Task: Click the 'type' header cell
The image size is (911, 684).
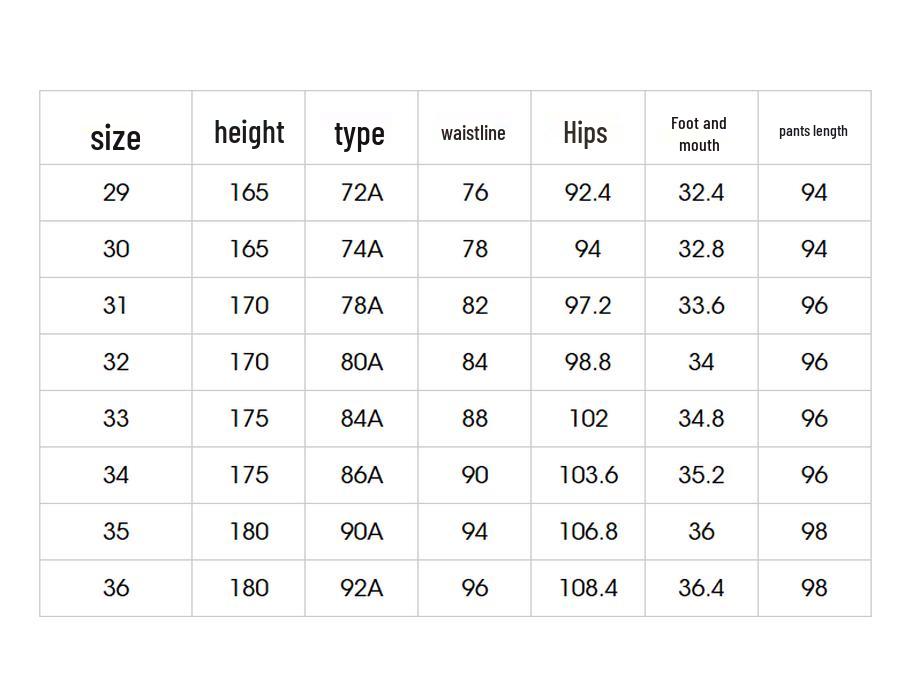Action: click(x=360, y=133)
